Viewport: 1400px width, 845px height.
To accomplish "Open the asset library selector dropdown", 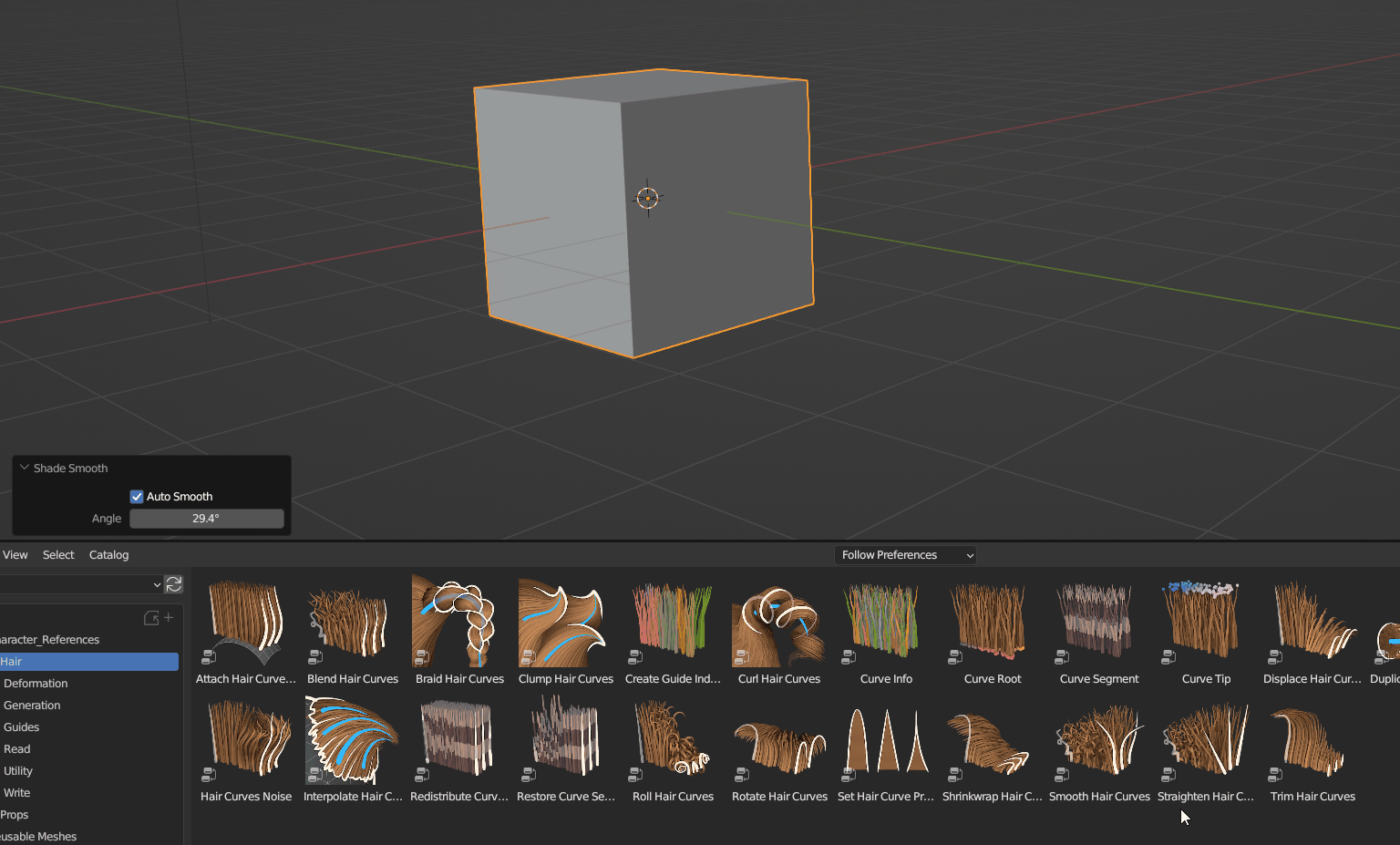I will (80, 584).
